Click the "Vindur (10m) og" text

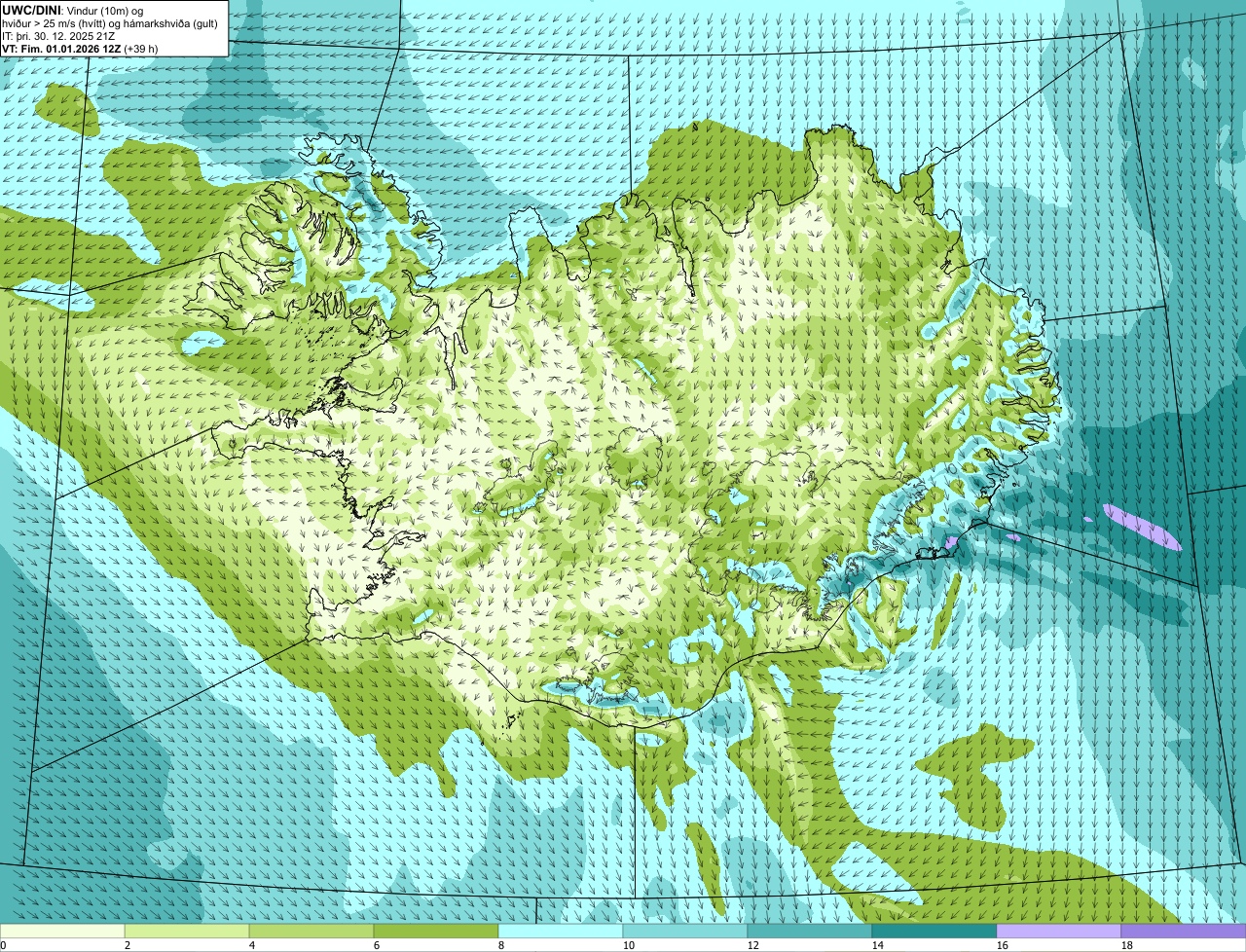103,10
